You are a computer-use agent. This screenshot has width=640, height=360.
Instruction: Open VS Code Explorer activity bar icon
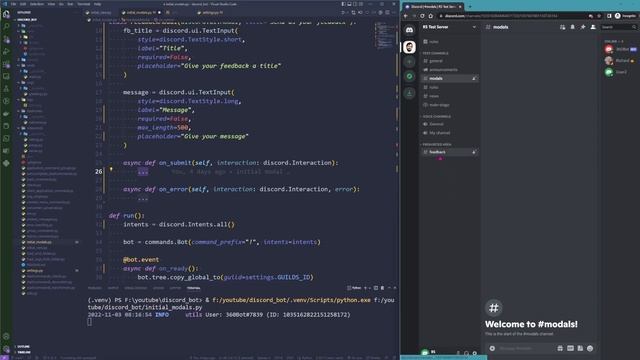[x=6, y=14]
